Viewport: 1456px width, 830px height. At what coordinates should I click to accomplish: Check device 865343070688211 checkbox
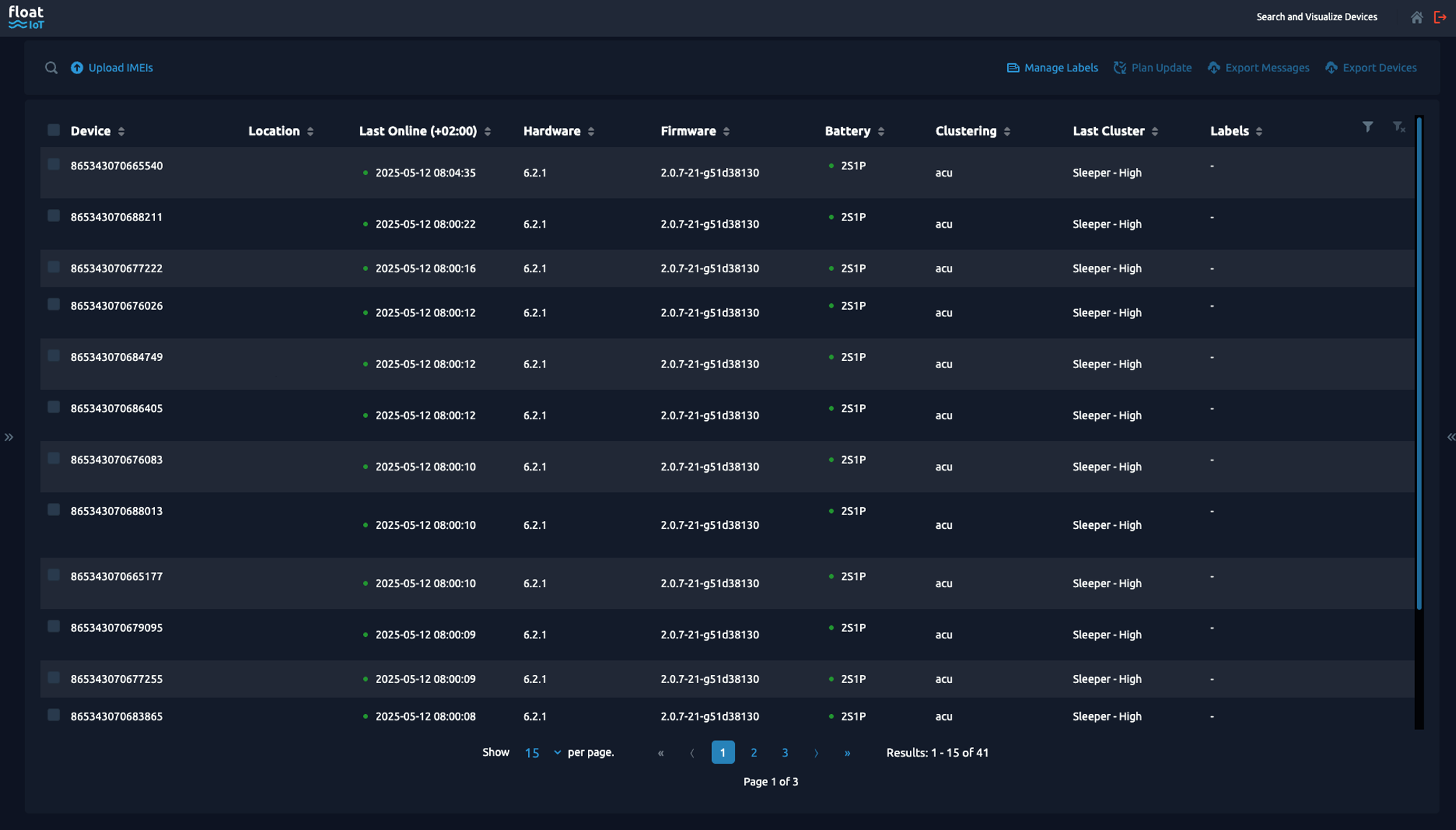53,215
